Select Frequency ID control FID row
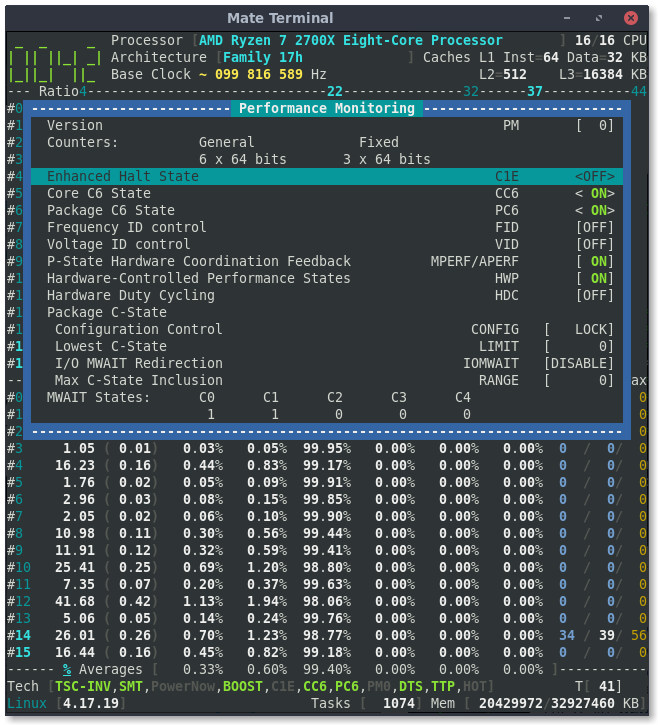Image resolution: width=658 pixels, height=725 pixels. click(x=326, y=227)
